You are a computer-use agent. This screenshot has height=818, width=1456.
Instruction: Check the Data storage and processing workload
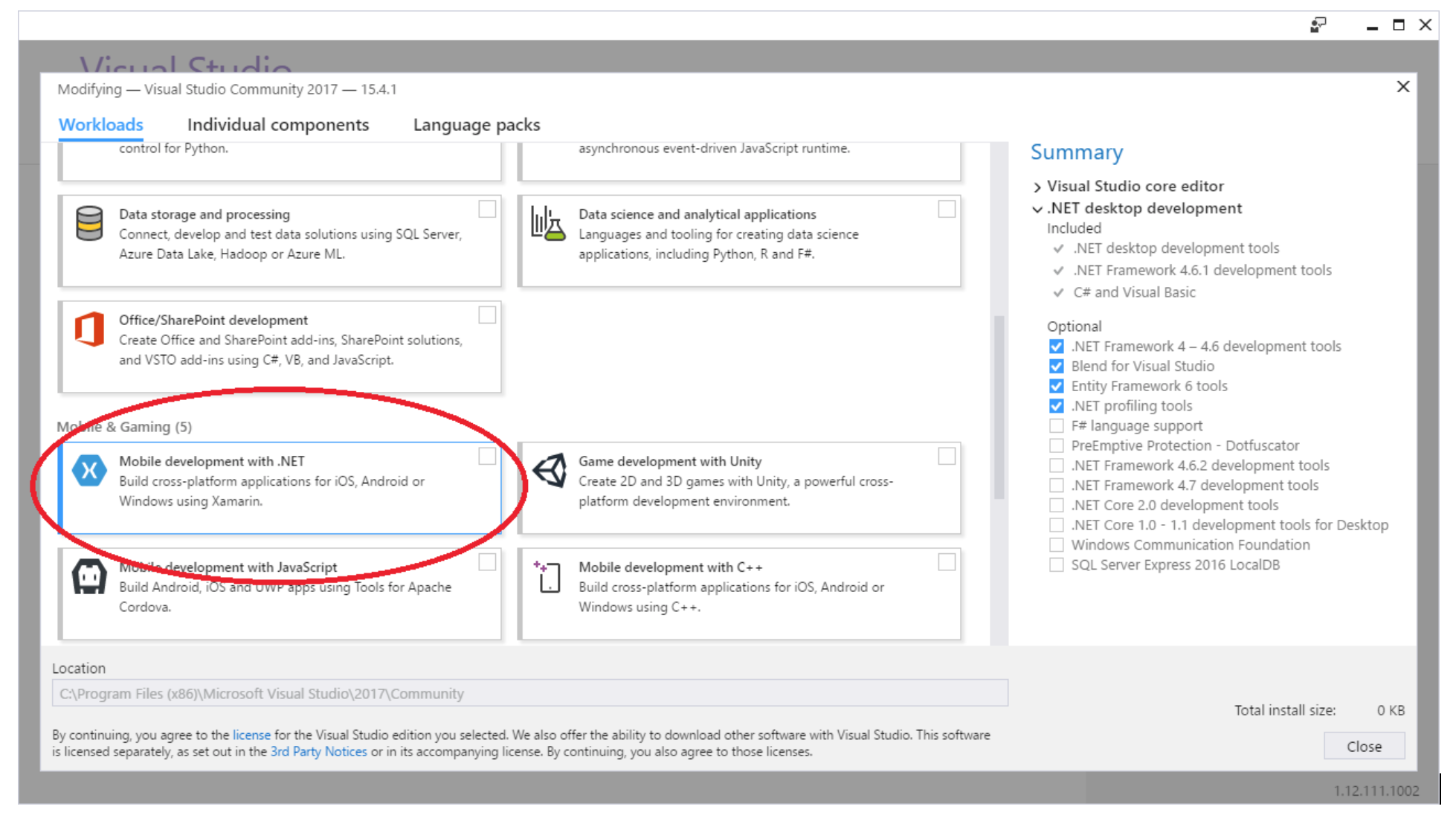tap(487, 210)
